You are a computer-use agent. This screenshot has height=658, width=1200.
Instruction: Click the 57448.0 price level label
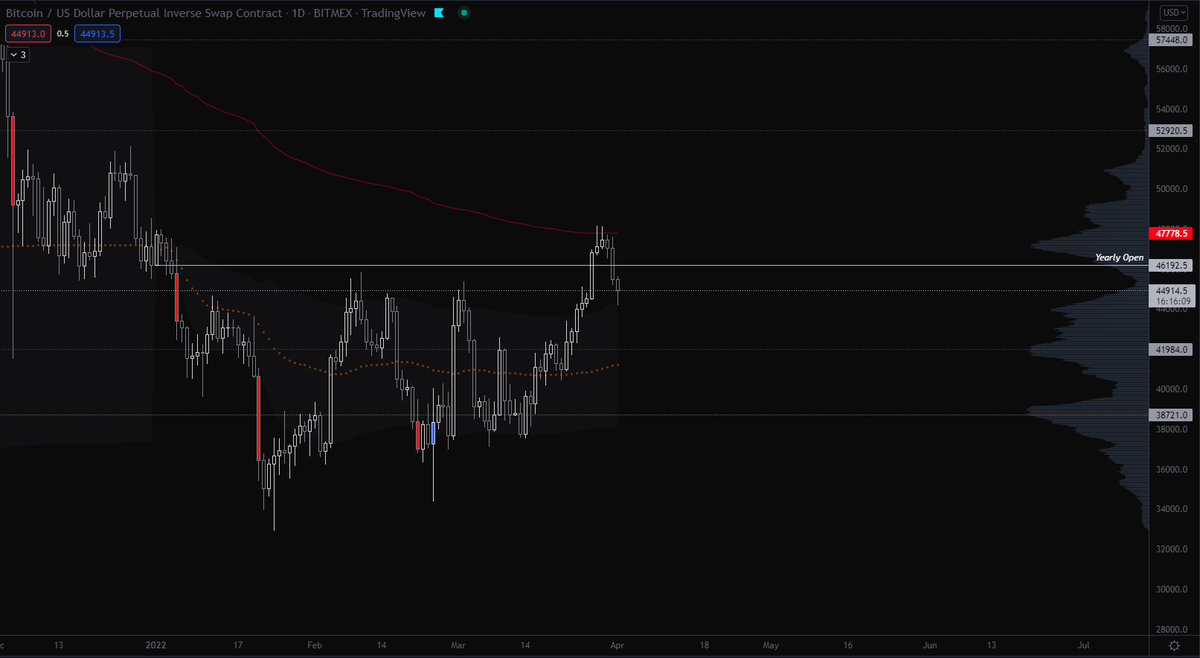1170,40
